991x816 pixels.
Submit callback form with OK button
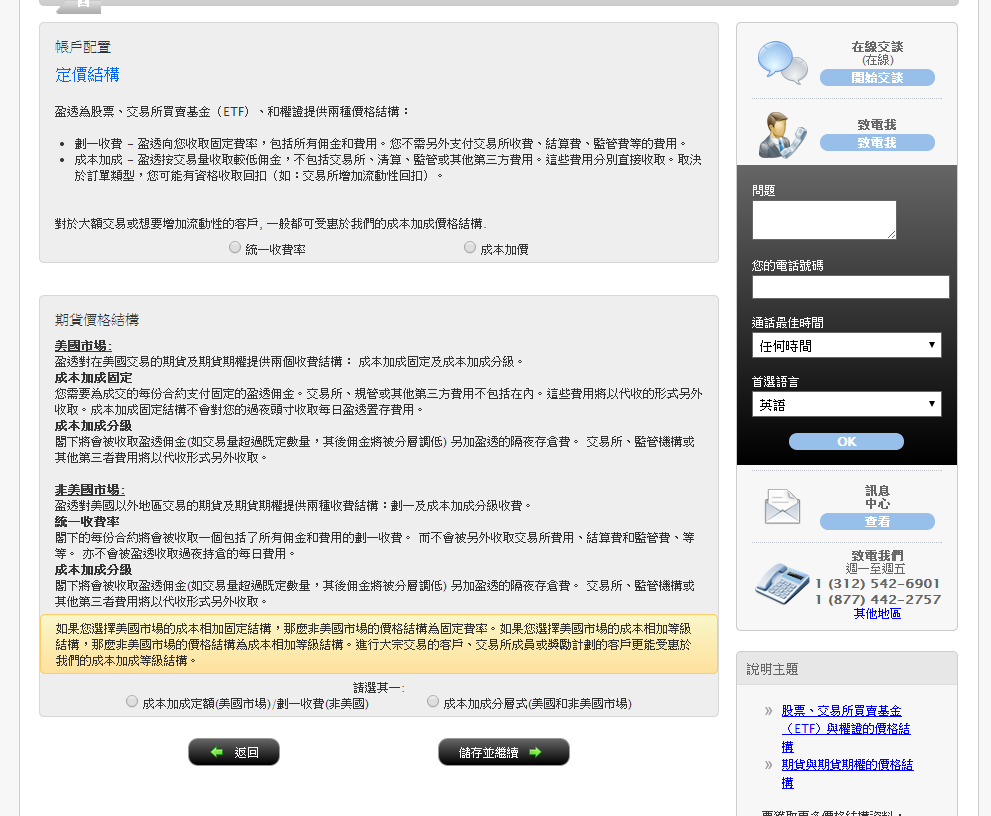pyautogui.click(x=846, y=442)
